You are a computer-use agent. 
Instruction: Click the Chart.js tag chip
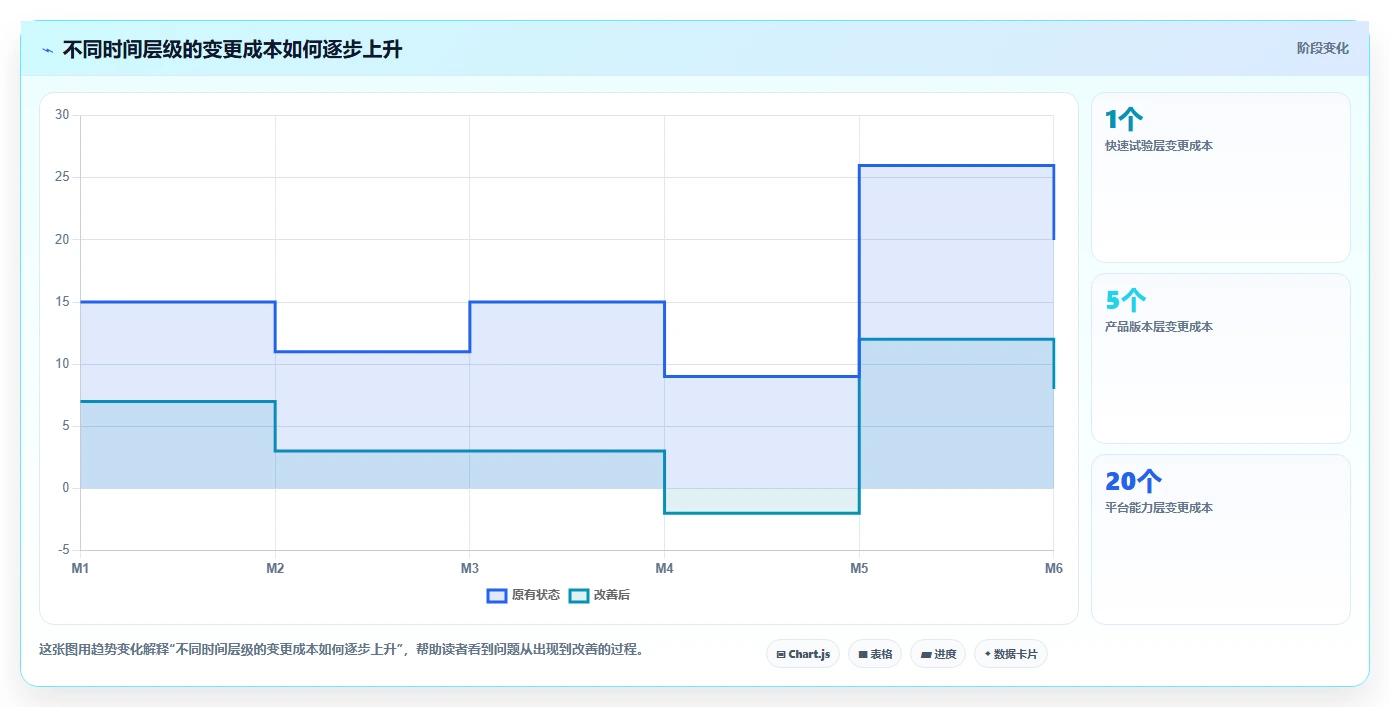pyautogui.click(x=803, y=654)
